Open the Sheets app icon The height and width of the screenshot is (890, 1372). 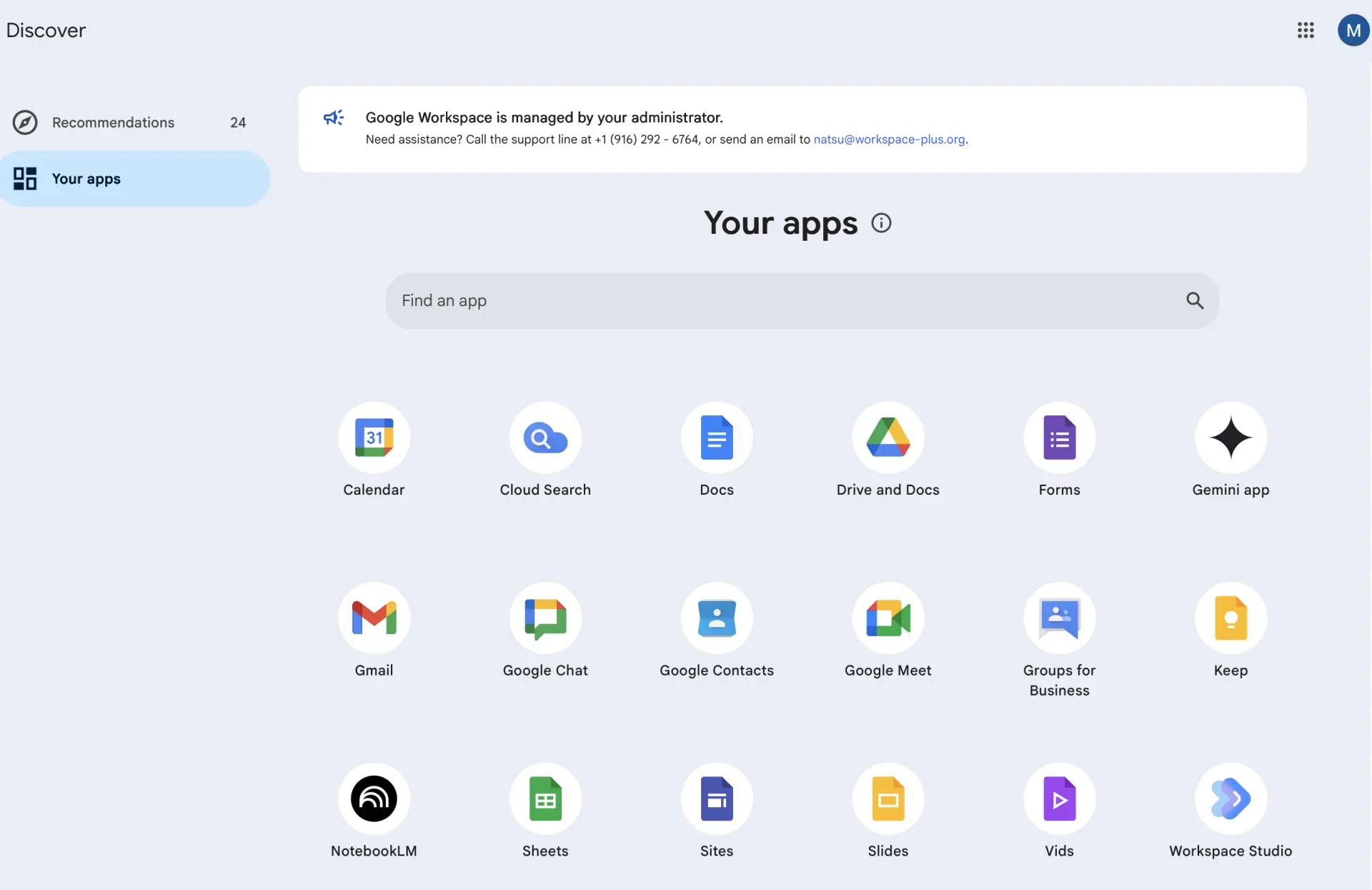[x=545, y=798]
